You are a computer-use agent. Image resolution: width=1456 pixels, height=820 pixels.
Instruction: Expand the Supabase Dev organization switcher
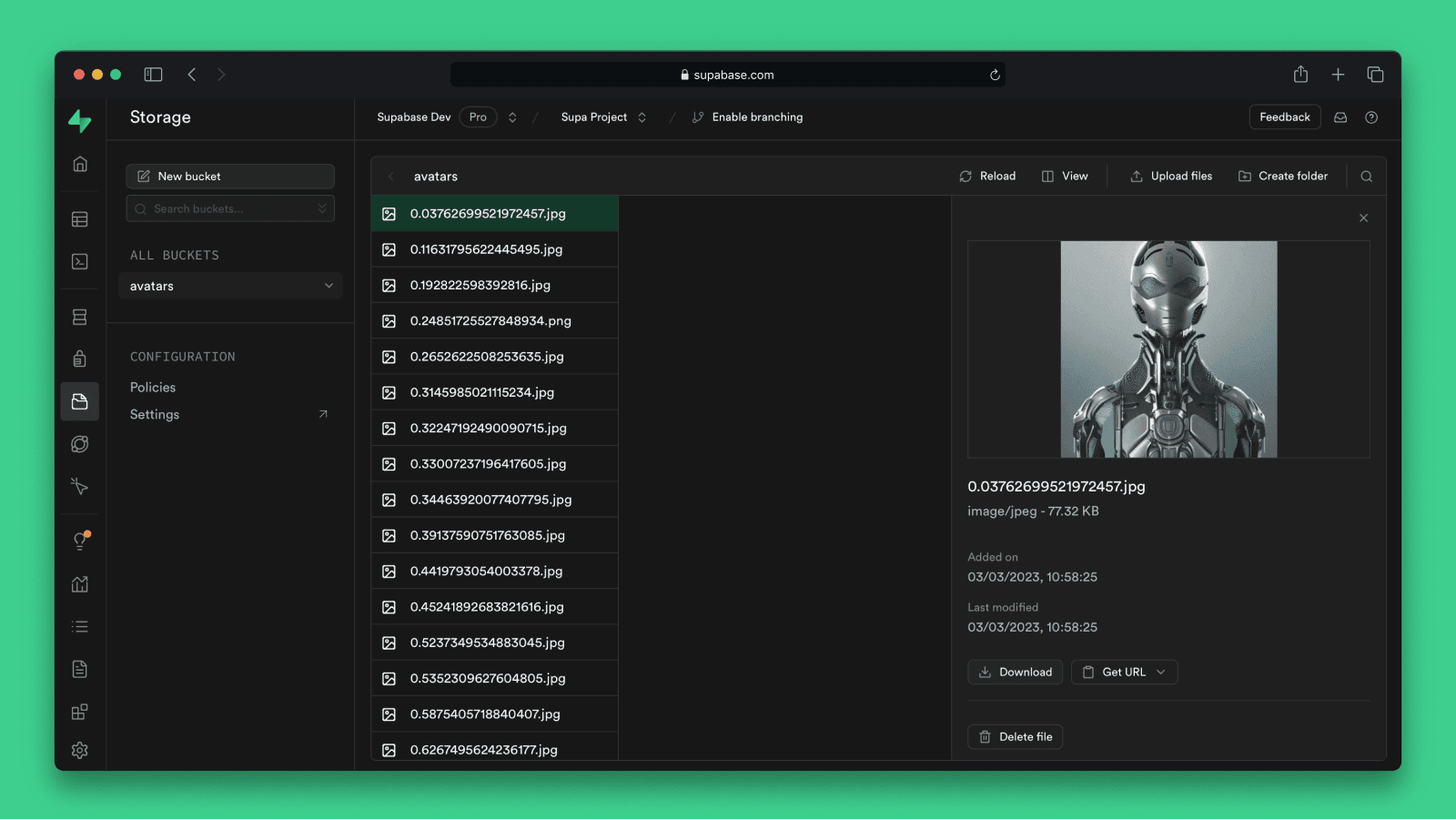tap(512, 117)
